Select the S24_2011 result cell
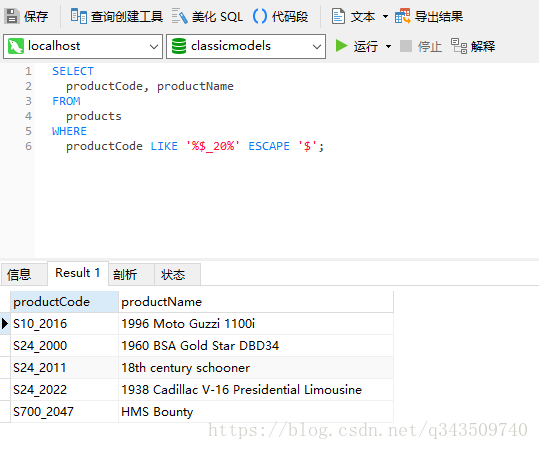Screen dimensions: 539x450 click(64, 368)
